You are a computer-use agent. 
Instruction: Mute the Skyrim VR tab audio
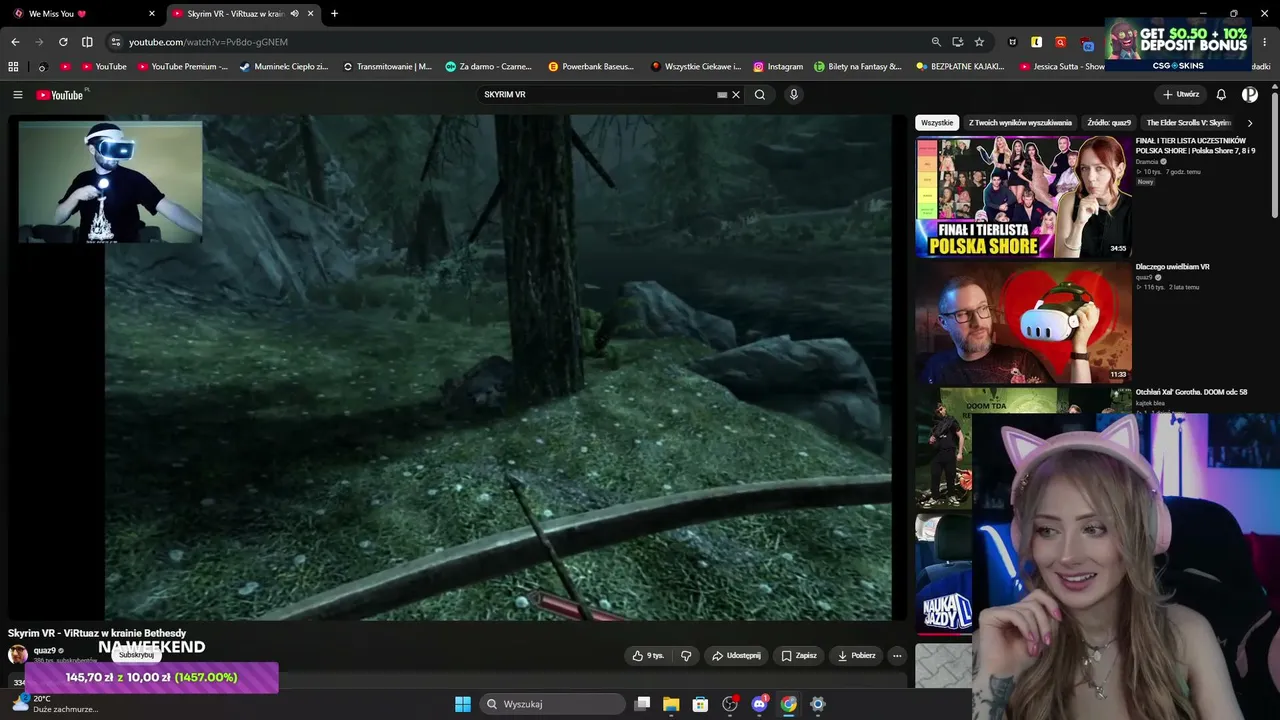tap(294, 14)
